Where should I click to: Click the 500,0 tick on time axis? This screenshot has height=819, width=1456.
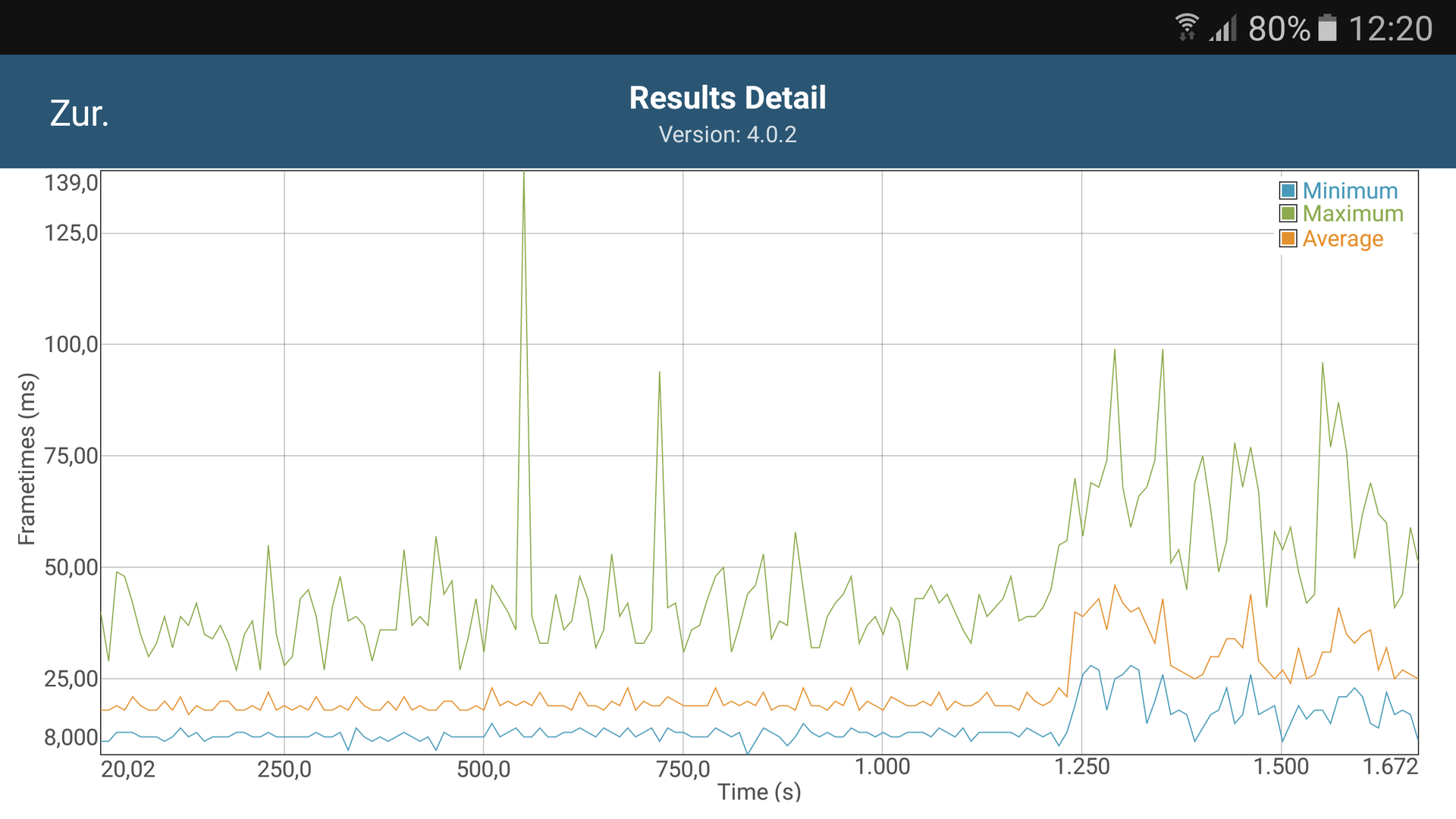click(x=483, y=769)
